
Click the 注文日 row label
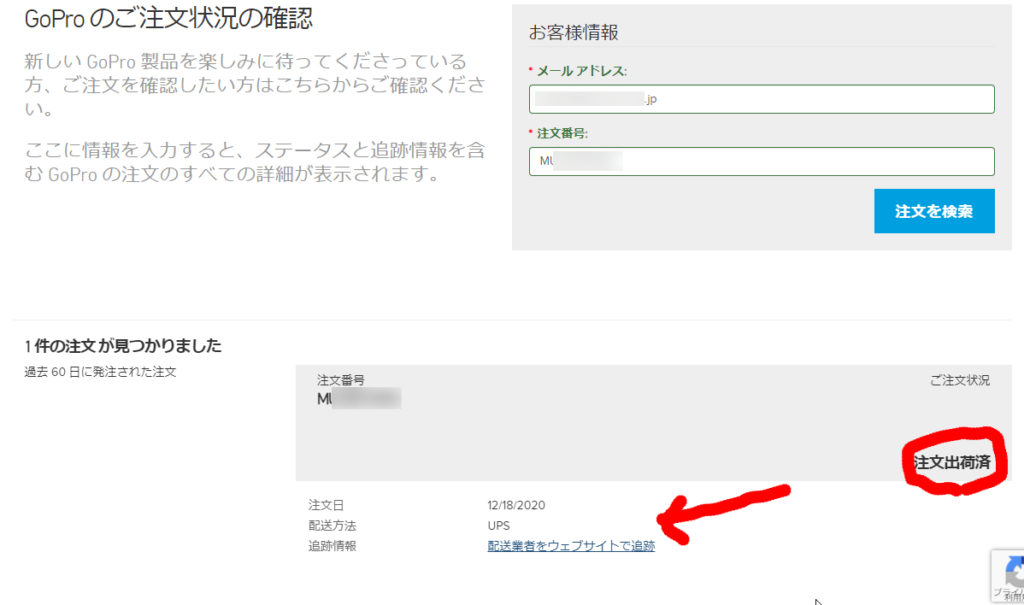[x=326, y=506]
